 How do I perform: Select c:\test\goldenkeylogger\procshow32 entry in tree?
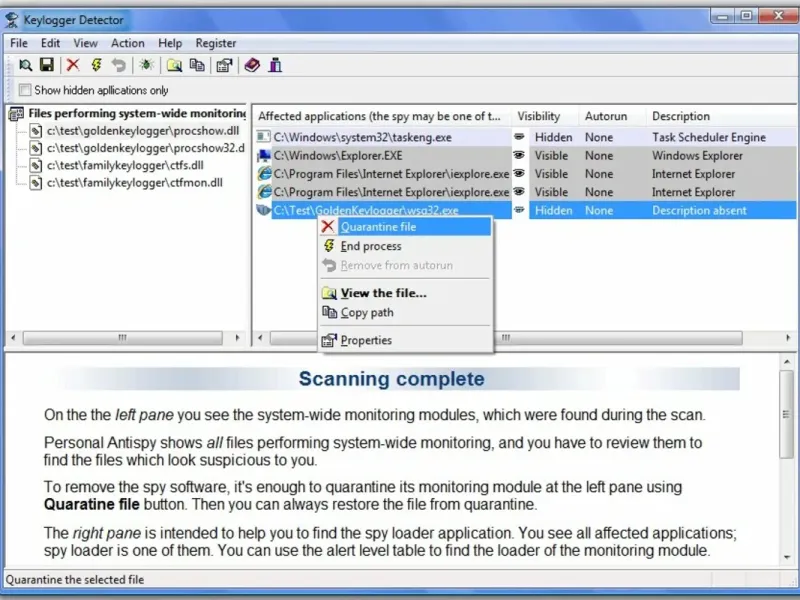pyautogui.click(x=145, y=148)
